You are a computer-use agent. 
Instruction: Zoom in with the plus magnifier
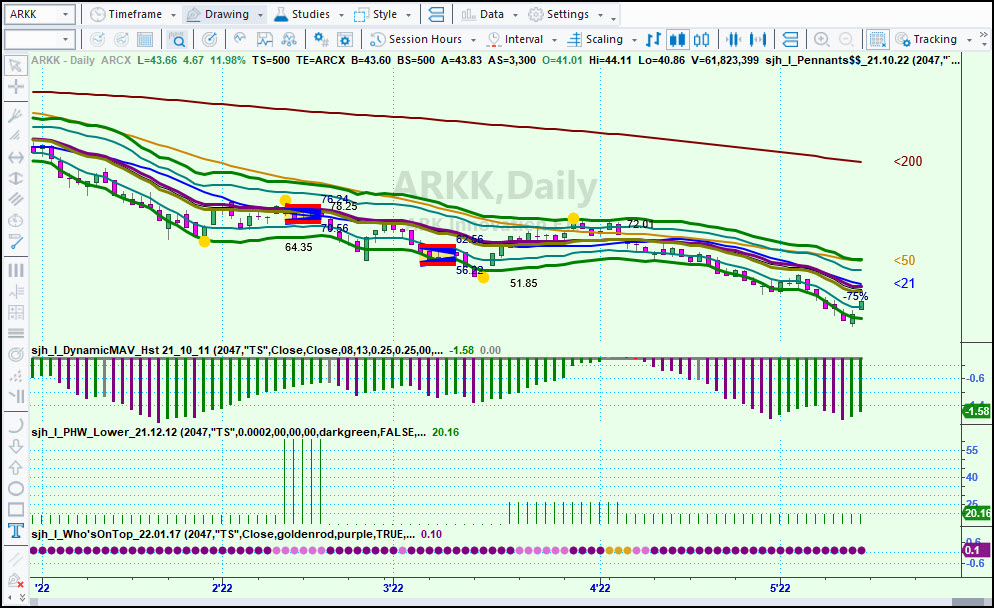[x=822, y=40]
